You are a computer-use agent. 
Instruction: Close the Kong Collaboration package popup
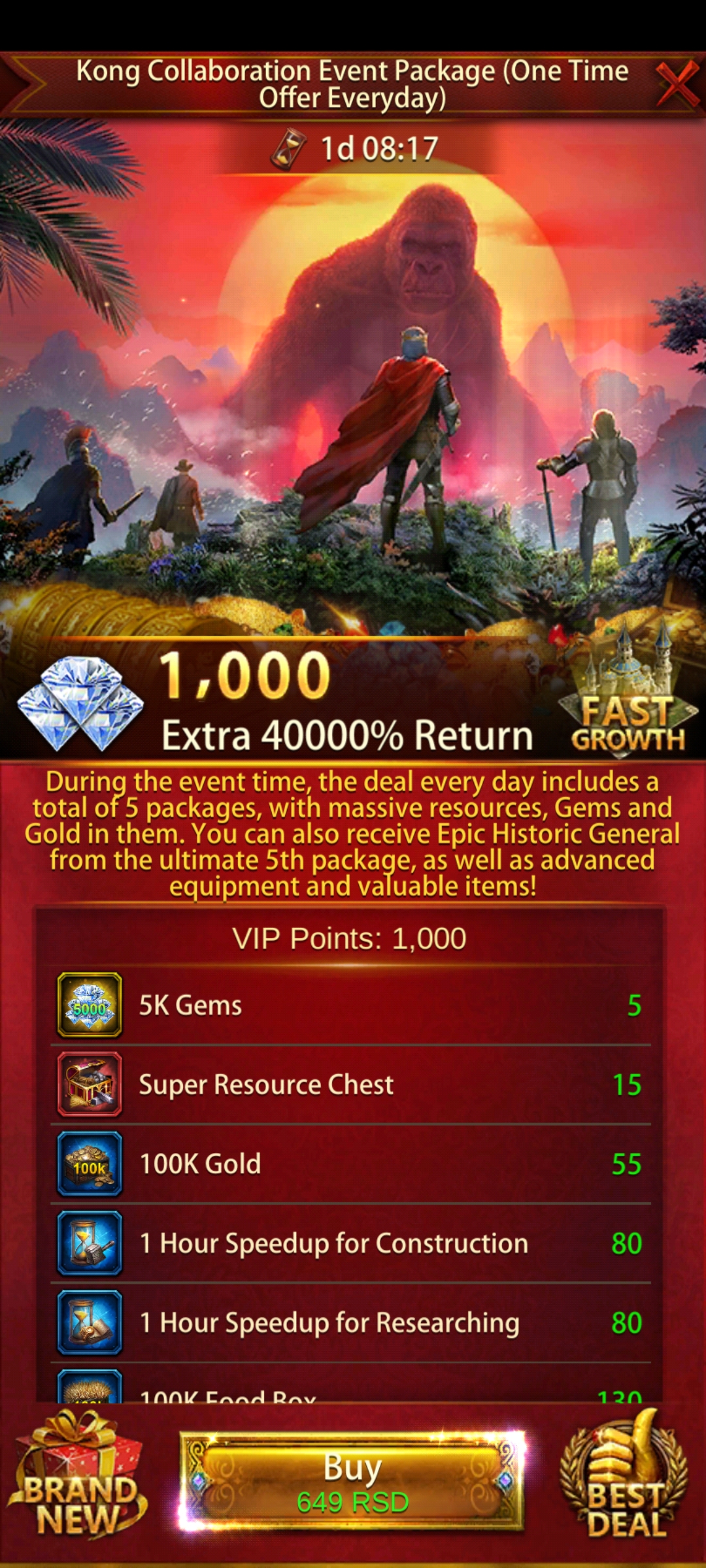pos(676,84)
